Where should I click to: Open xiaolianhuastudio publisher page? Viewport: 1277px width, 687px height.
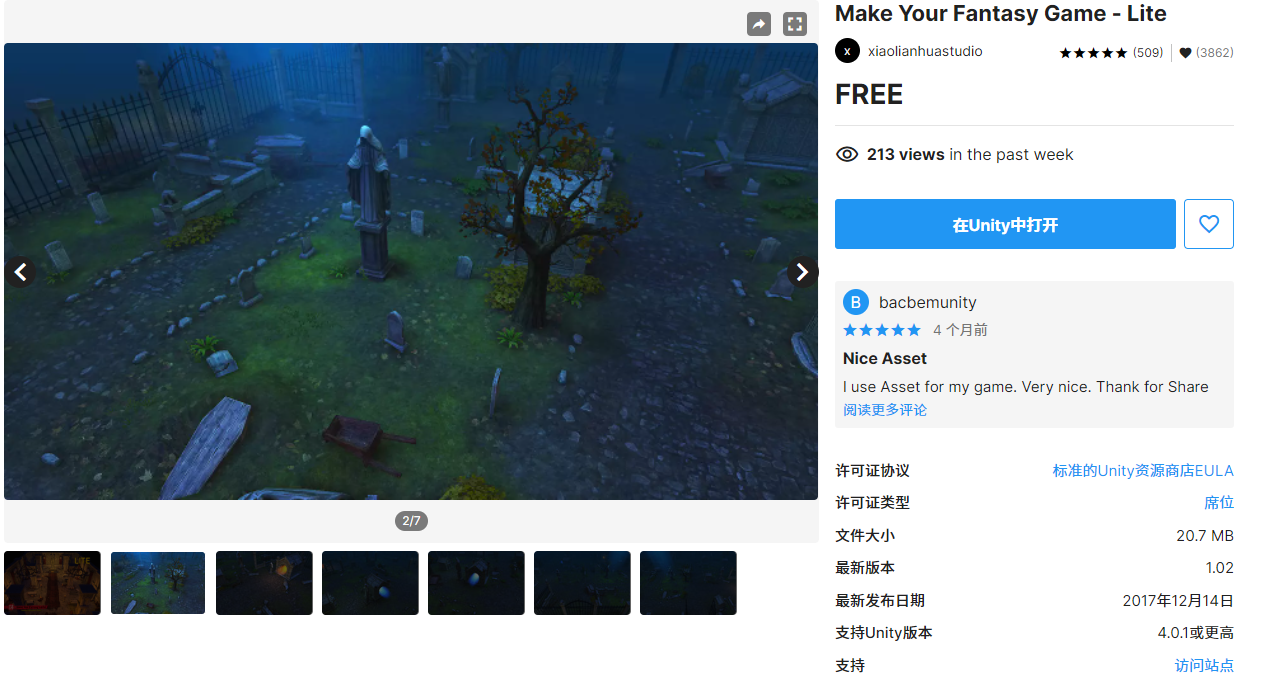(x=925, y=51)
